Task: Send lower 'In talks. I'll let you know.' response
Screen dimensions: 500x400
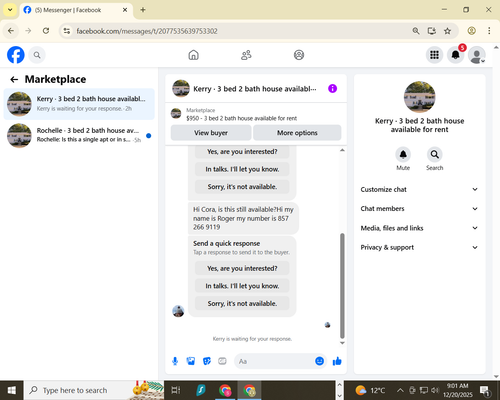Action: click(242, 286)
